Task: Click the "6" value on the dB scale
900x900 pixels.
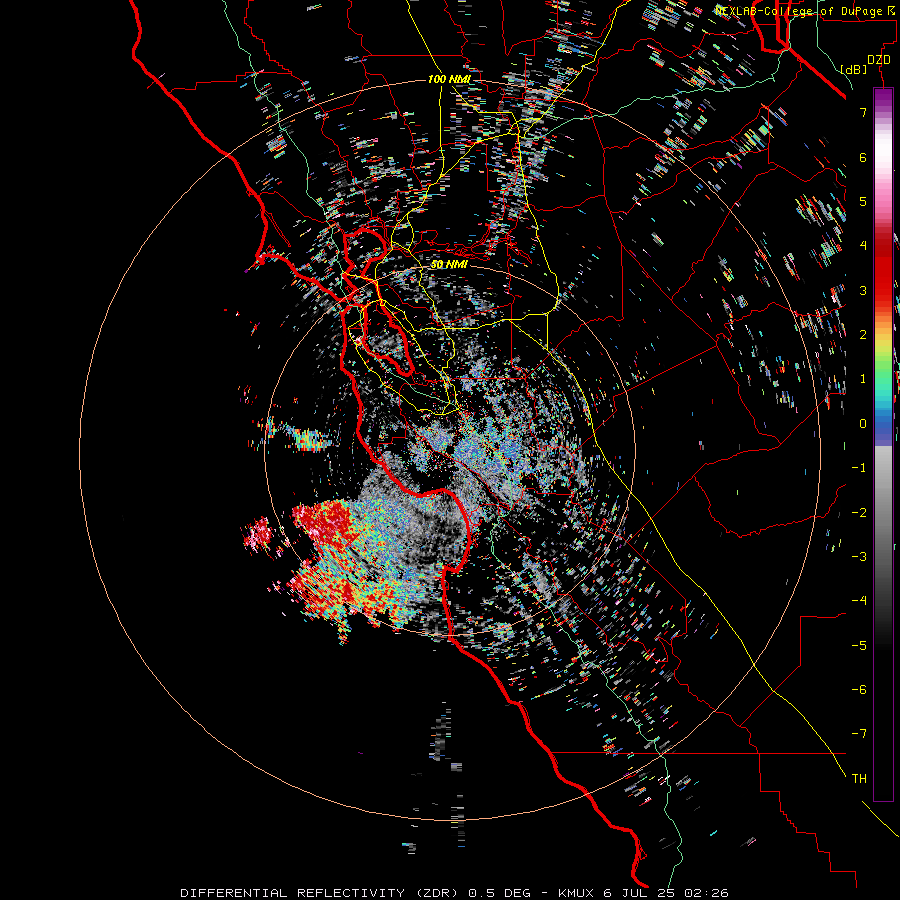Action: tap(863, 157)
